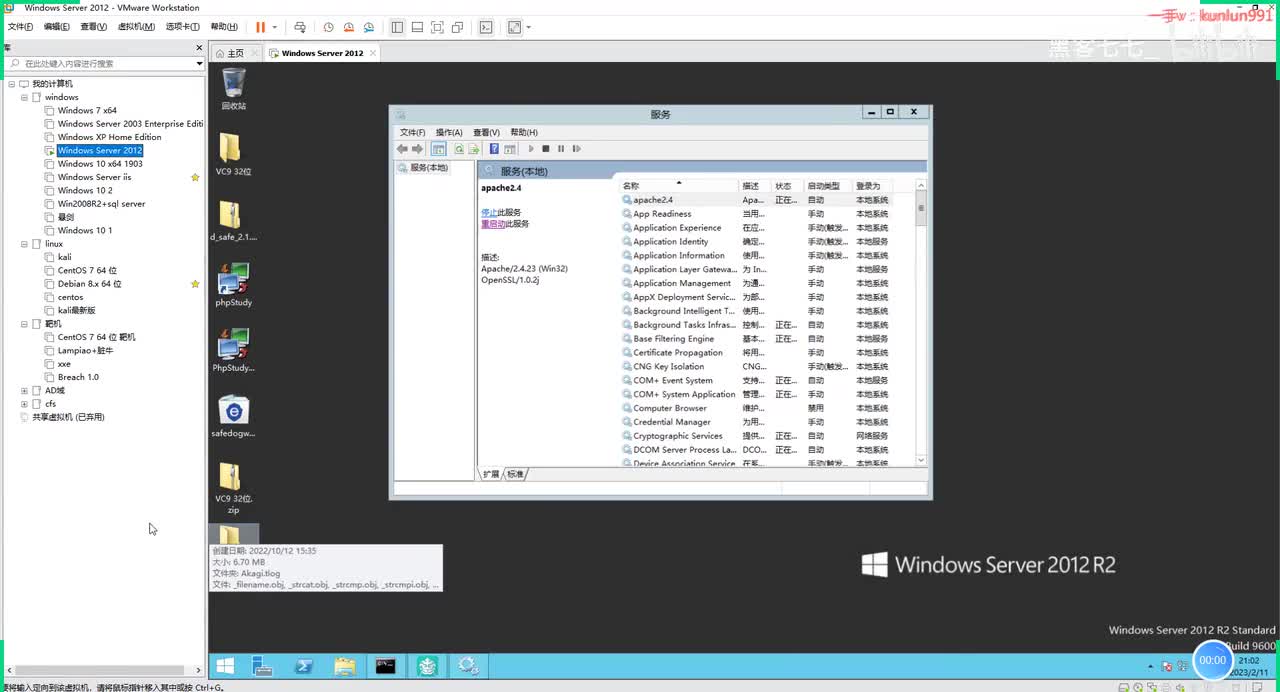Toggle the library sidebar view icon
The image size is (1280, 692).
(x=397, y=27)
